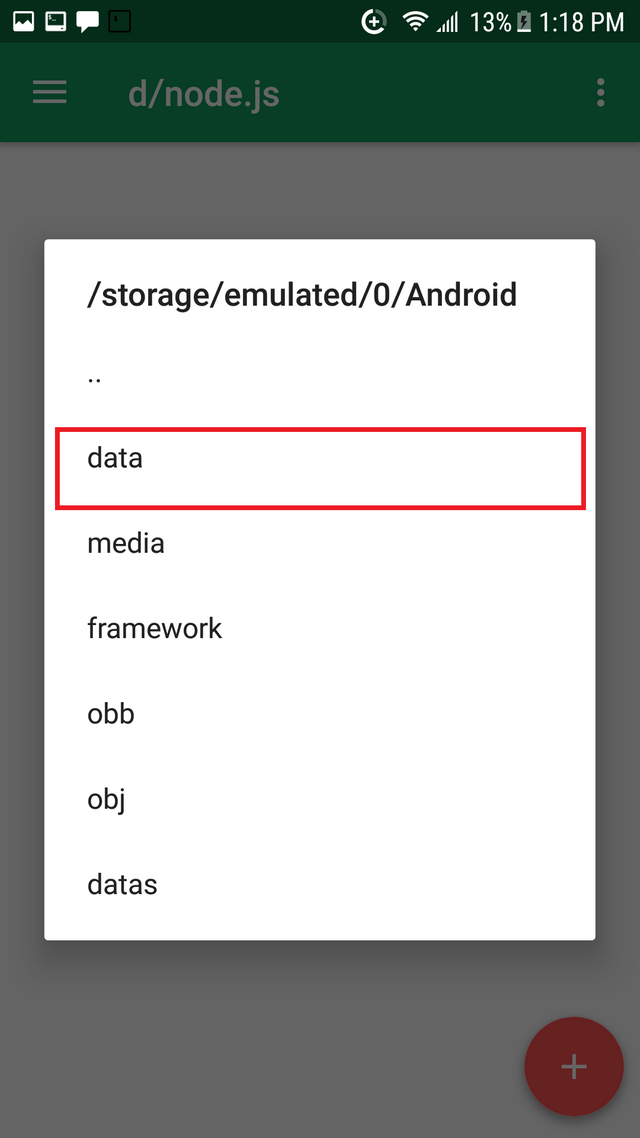
Task: Open the obj folder
Action: pyautogui.click(x=319, y=800)
